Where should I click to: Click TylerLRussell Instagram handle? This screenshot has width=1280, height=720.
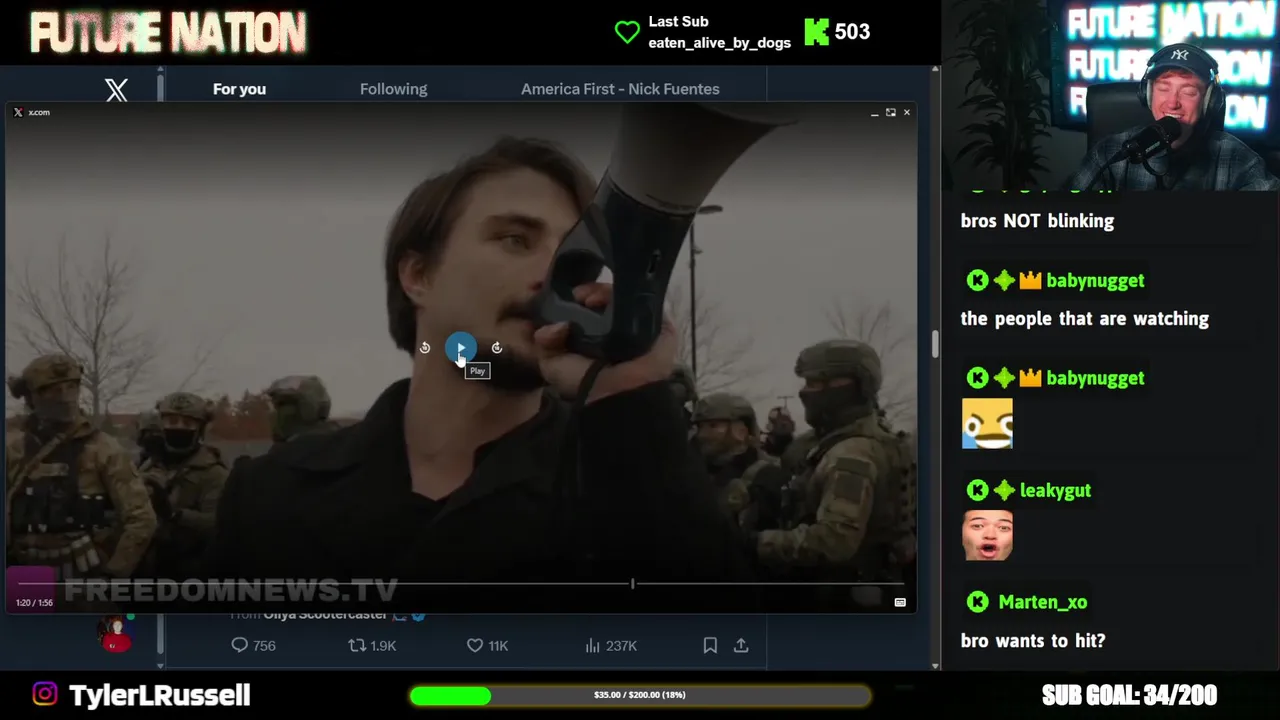tap(159, 695)
